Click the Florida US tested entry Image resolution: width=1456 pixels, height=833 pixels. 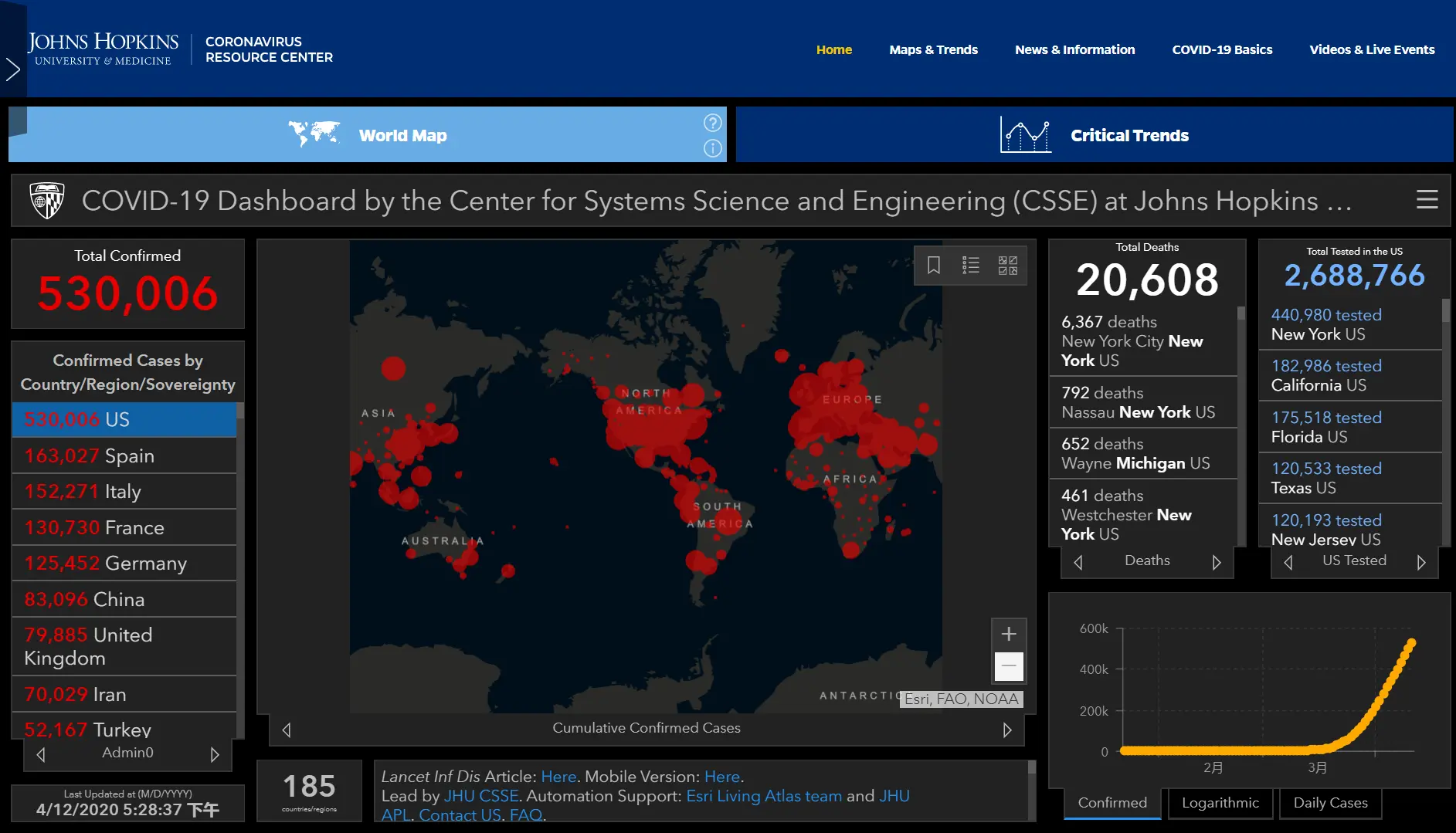[1350, 427]
